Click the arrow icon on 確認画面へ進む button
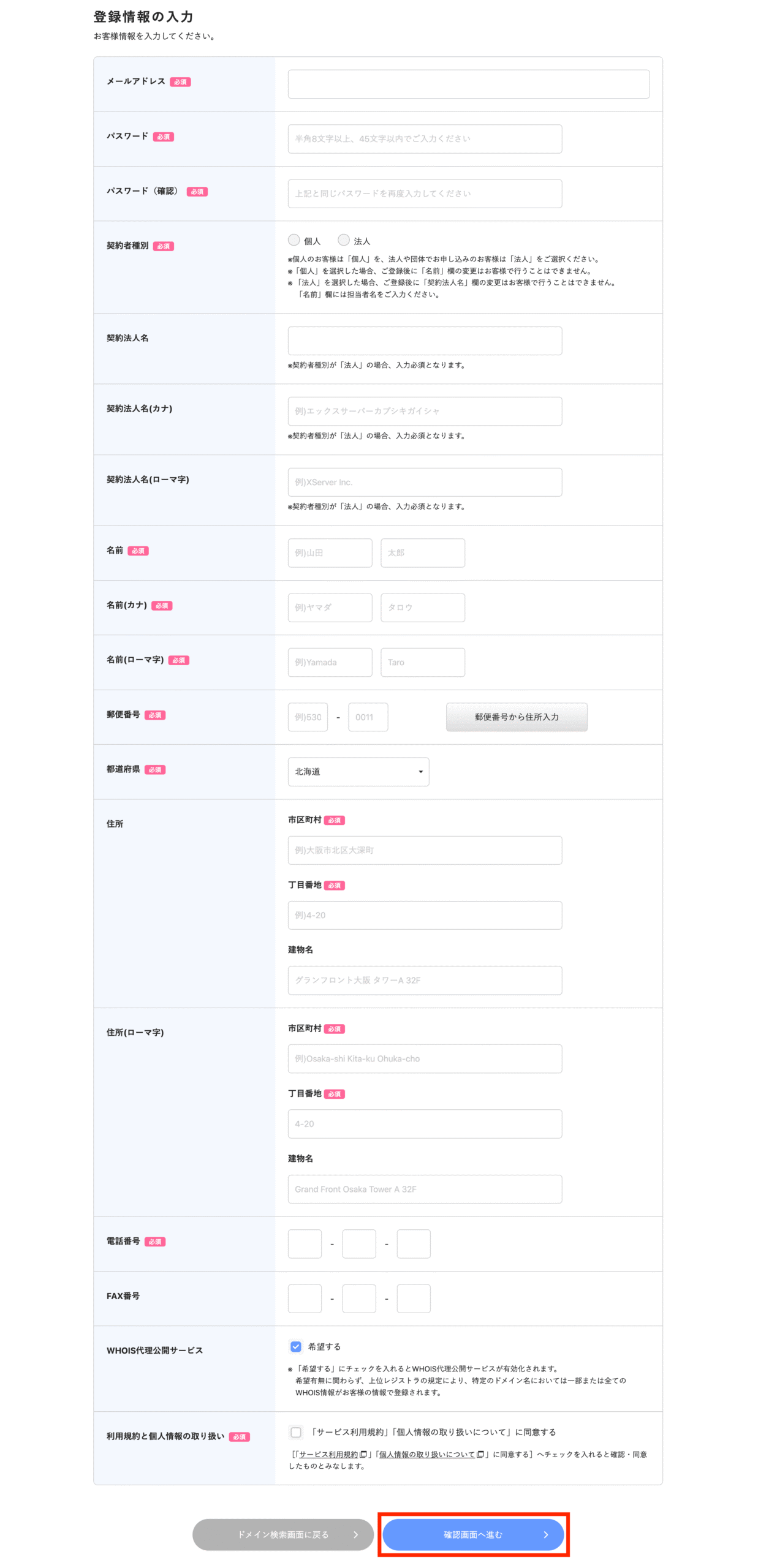Viewport: 758px width, 1568px height. click(545, 1534)
